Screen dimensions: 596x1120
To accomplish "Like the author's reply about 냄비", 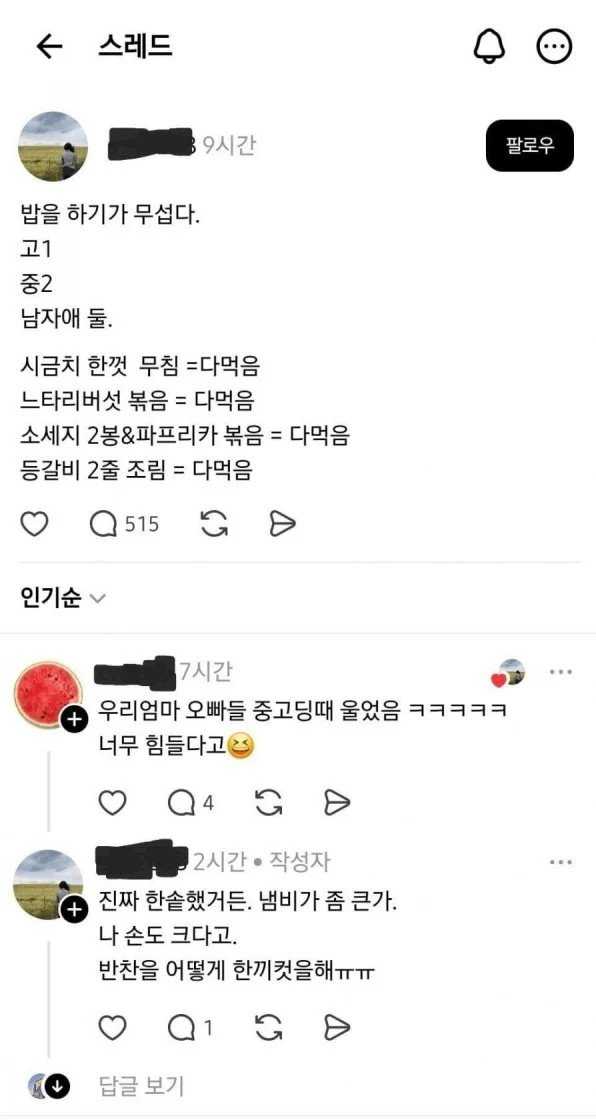I will pyautogui.click(x=111, y=1028).
